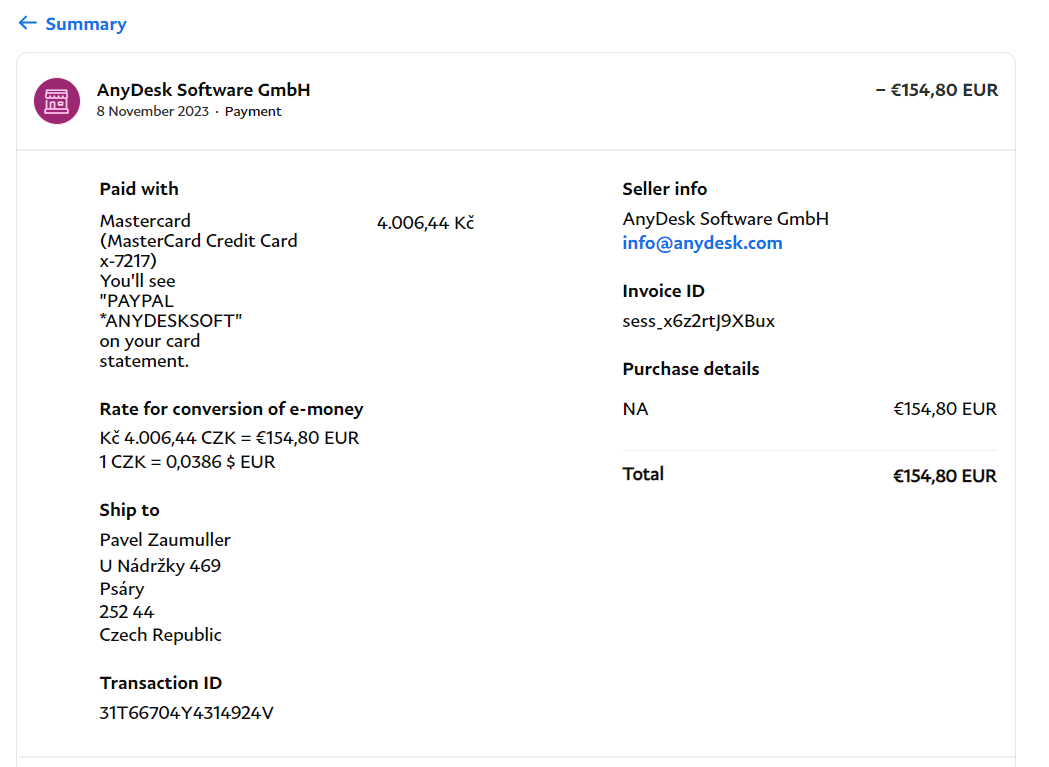Open the info@anydesk.com email link
This screenshot has width=1049, height=767.
(x=702, y=243)
